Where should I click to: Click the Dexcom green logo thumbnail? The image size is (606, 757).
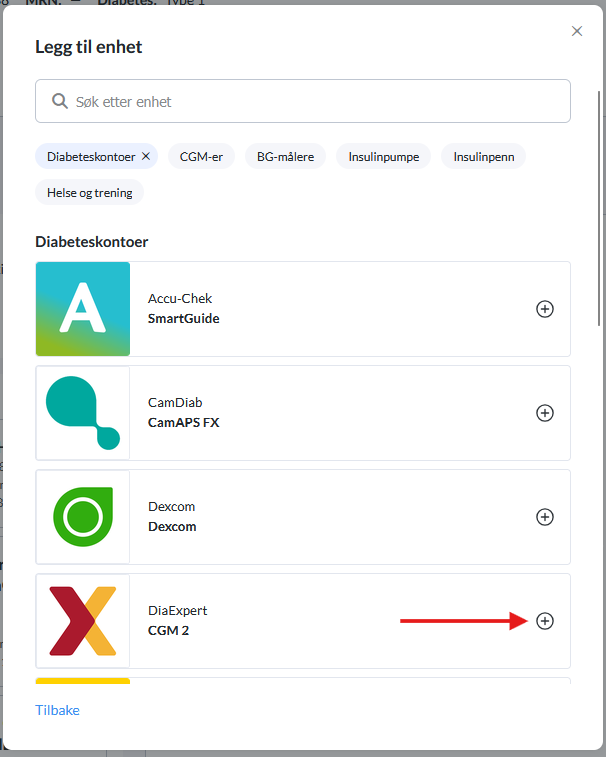[x=83, y=517]
